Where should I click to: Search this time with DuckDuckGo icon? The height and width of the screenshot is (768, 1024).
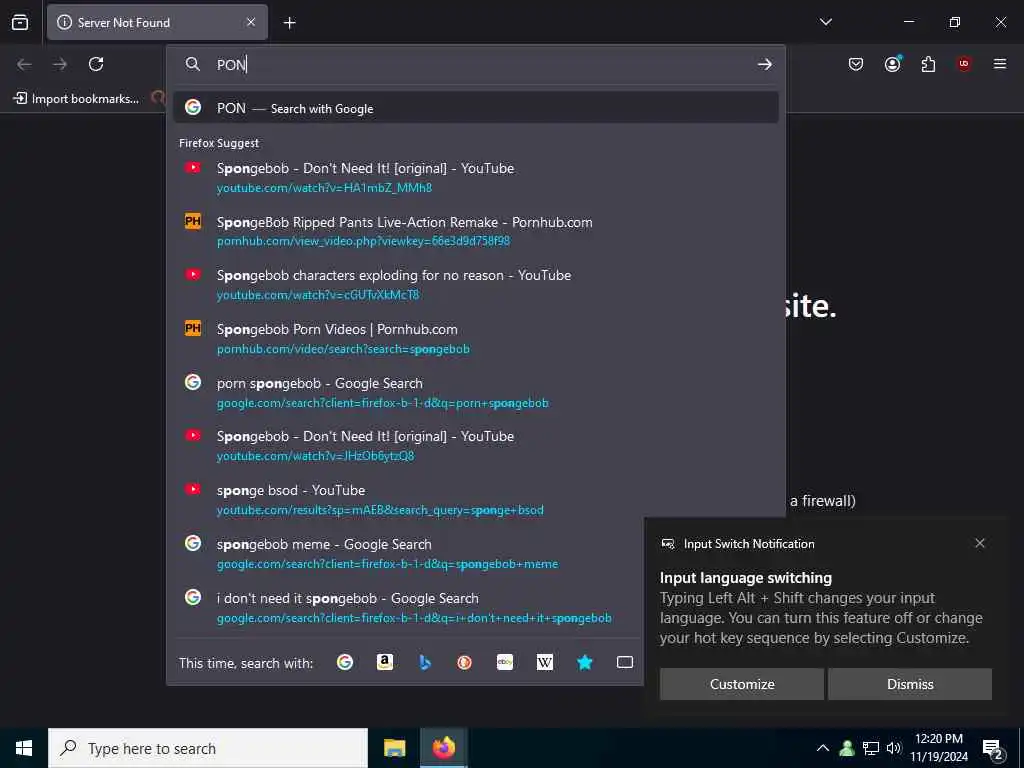(465, 662)
